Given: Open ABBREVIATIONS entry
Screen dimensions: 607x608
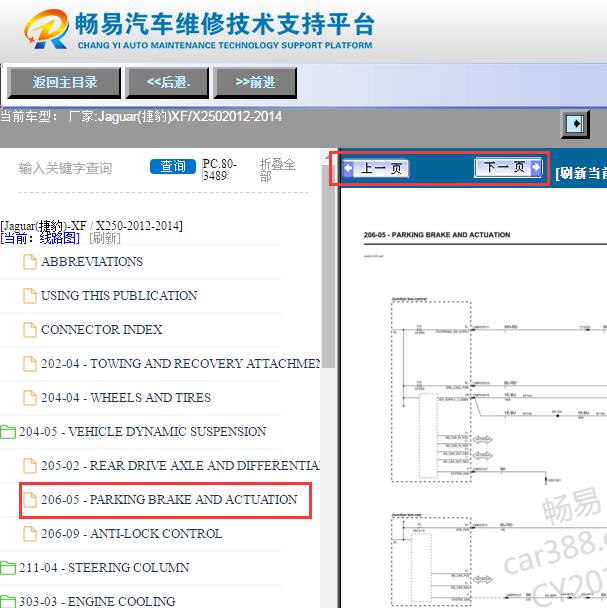Looking at the screenshot, I should 92,262.
